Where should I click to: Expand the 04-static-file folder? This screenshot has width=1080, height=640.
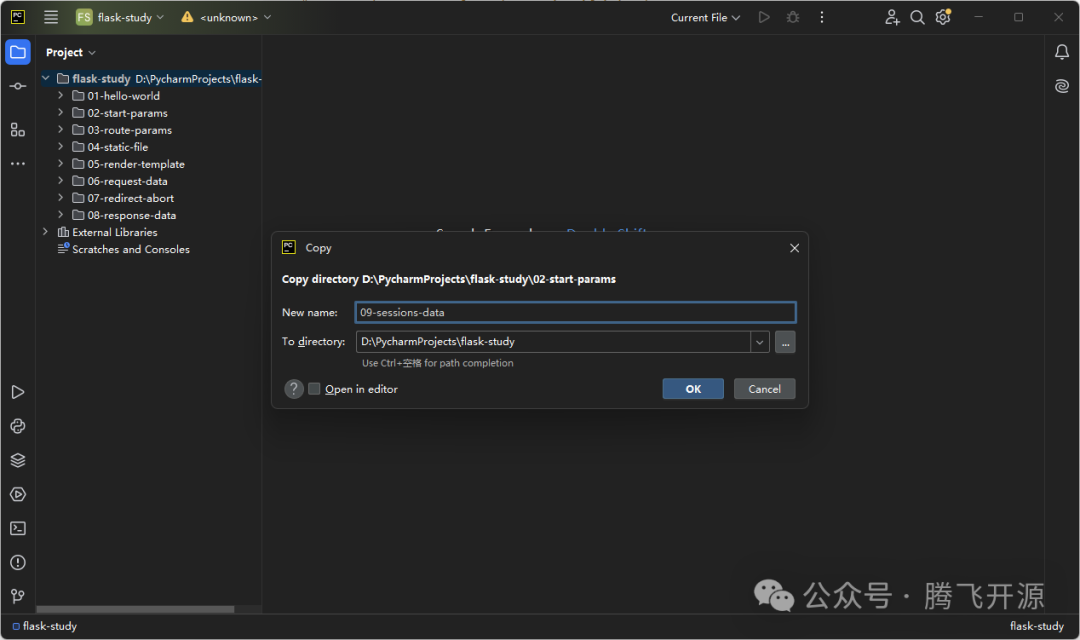(61, 147)
